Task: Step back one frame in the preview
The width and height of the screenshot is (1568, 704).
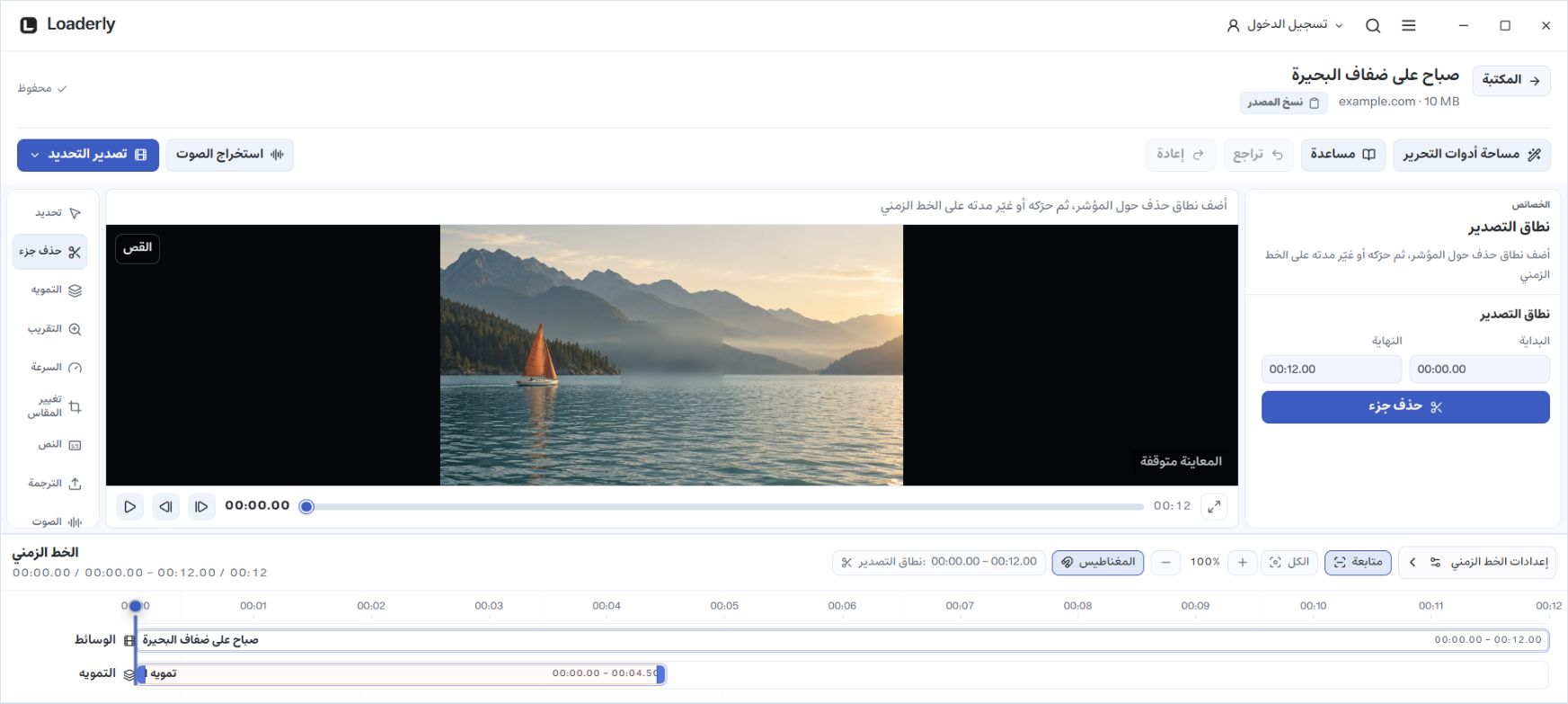Action: (x=166, y=507)
